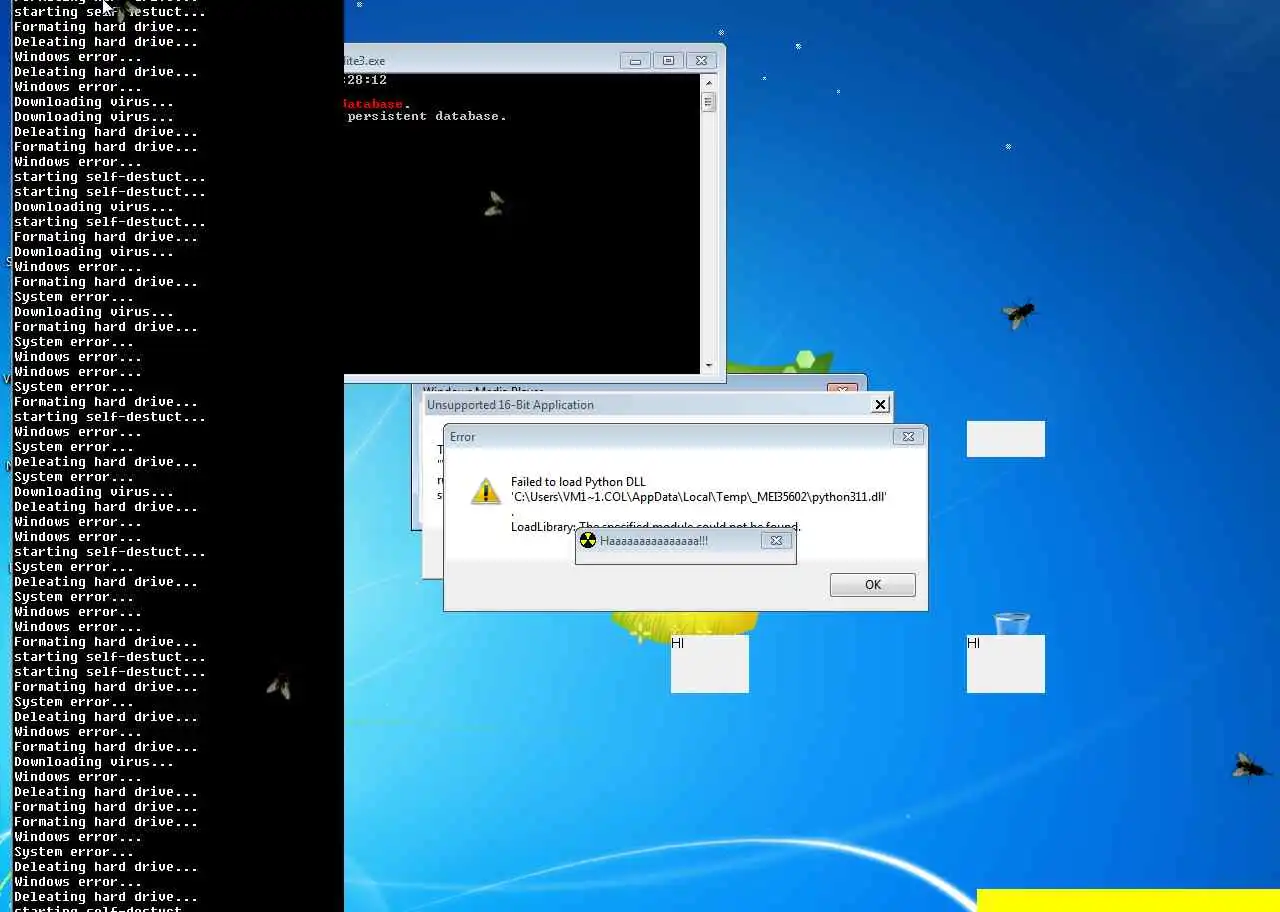1280x912 pixels.
Task: Click the blank white box right of Error dialog
Action: tap(1006, 439)
